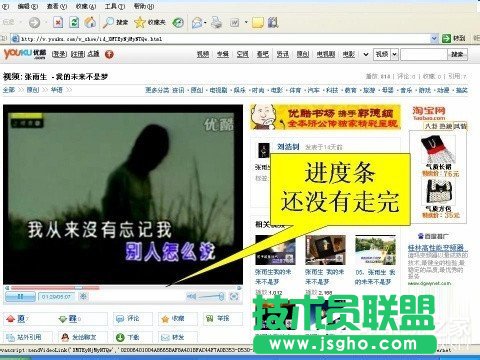
Task: Click the Taobao logo ad
Action: (x=429, y=113)
